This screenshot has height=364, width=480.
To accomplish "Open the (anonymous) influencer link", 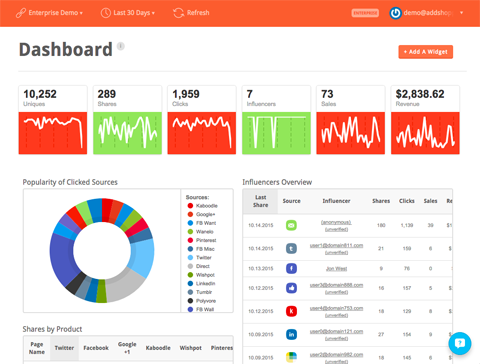I will pyautogui.click(x=336, y=222).
